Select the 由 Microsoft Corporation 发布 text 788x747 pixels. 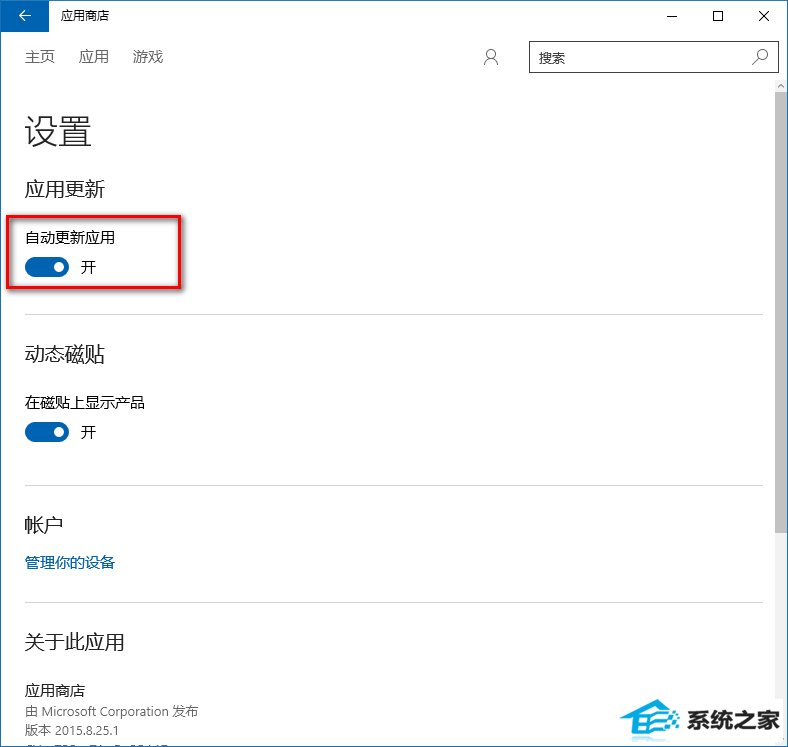[x=112, y=711]
